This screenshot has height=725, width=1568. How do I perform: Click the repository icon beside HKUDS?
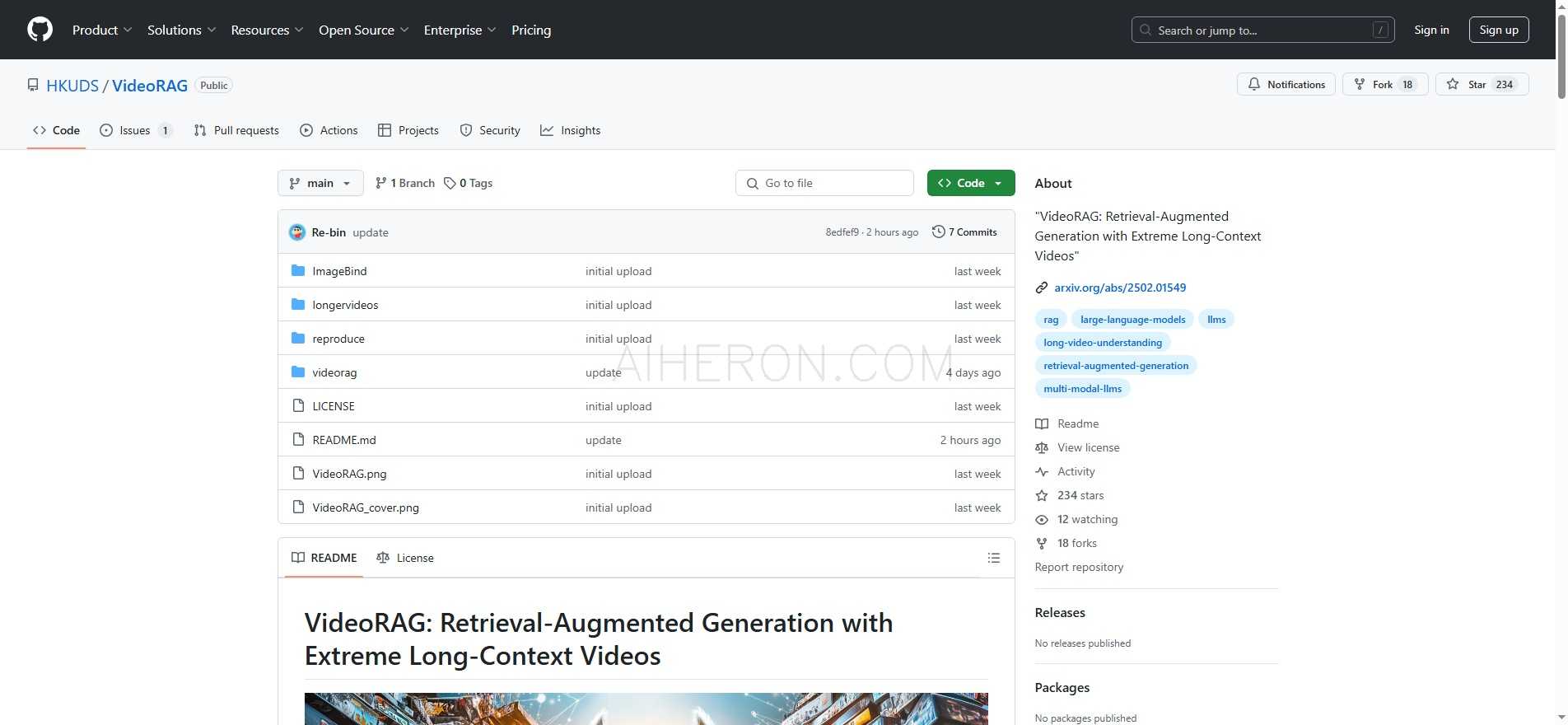(x=33, y=85)
